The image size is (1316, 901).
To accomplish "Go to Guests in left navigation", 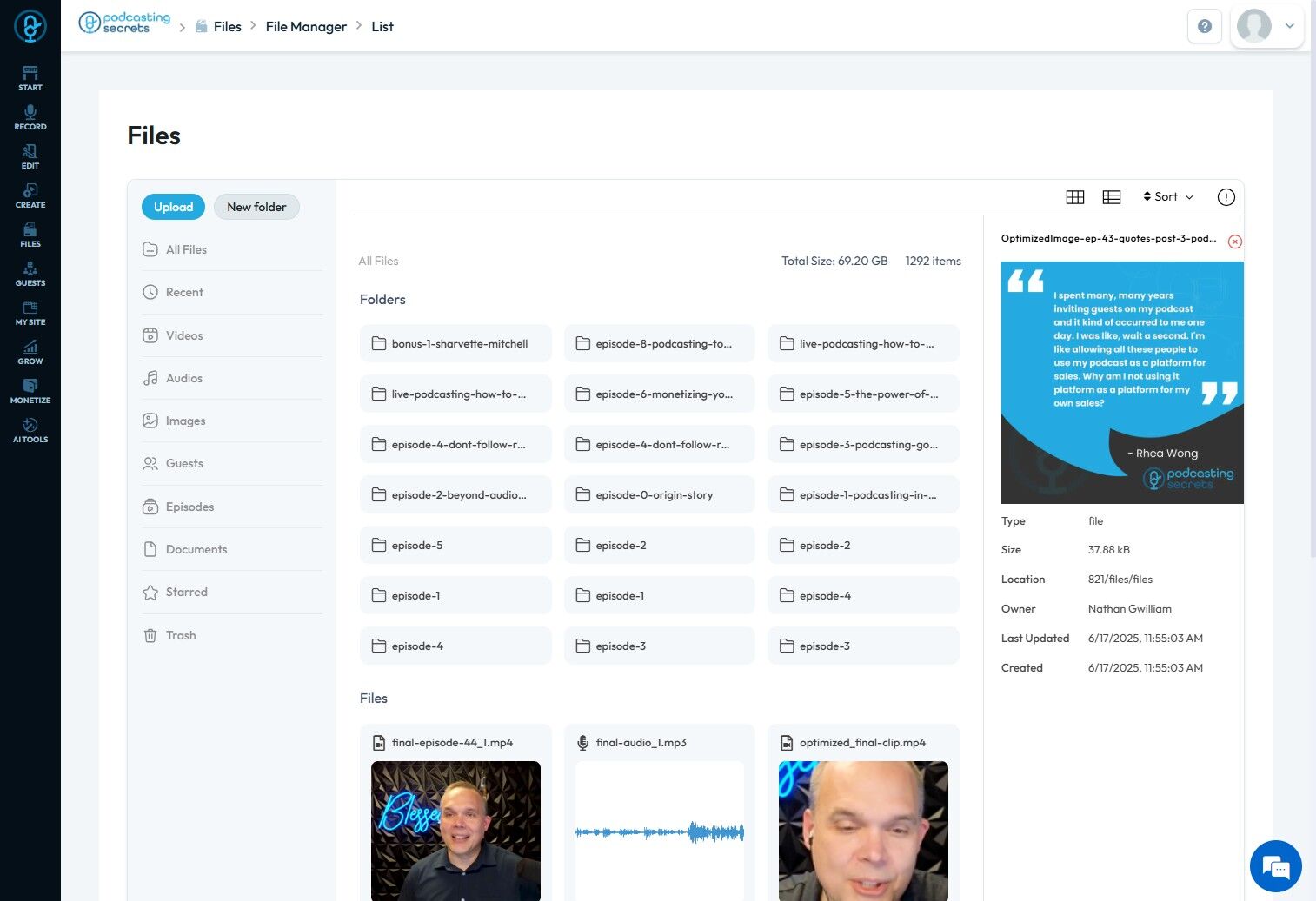I will 30,274.
